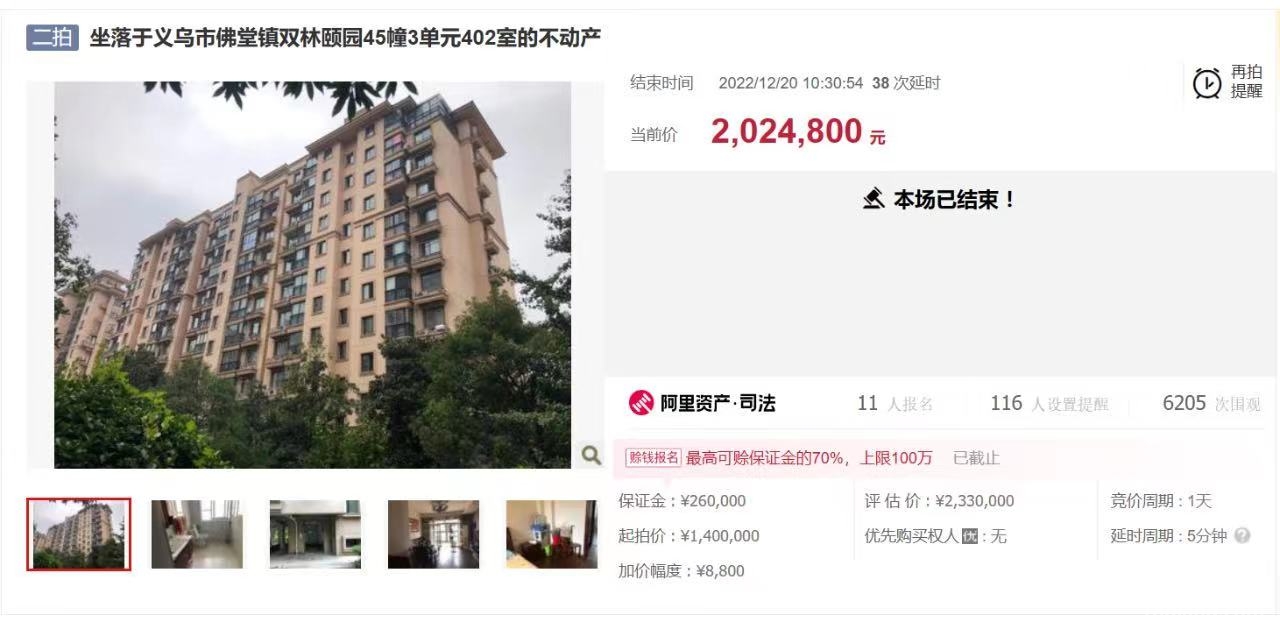This screenshot has height=628, width=1280.
Task: Click the 116 人设置提醒 counter
Action: (x=1049, y=403)
